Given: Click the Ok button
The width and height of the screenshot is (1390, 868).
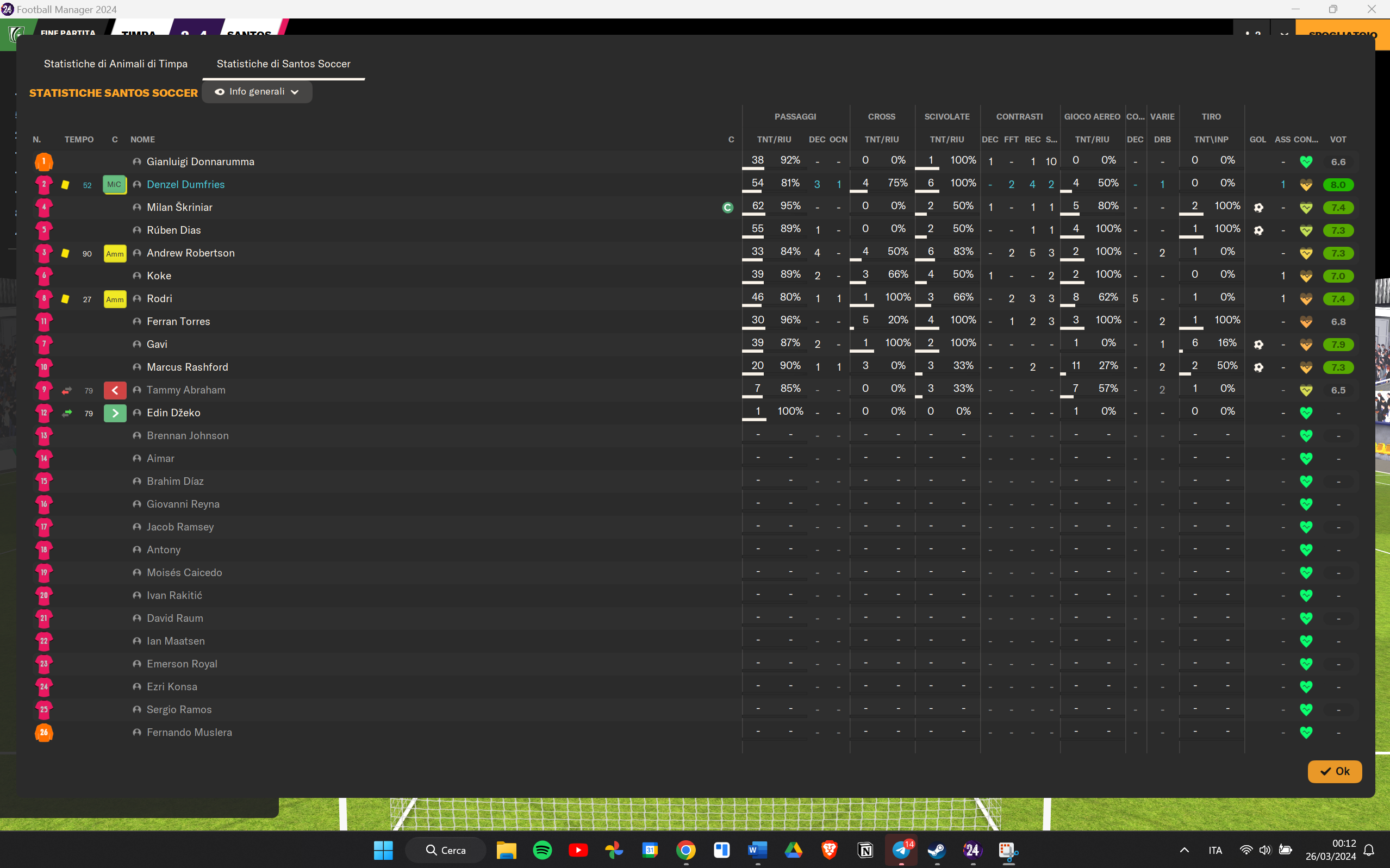Looking at the screenshot, I should (1335, 771).
